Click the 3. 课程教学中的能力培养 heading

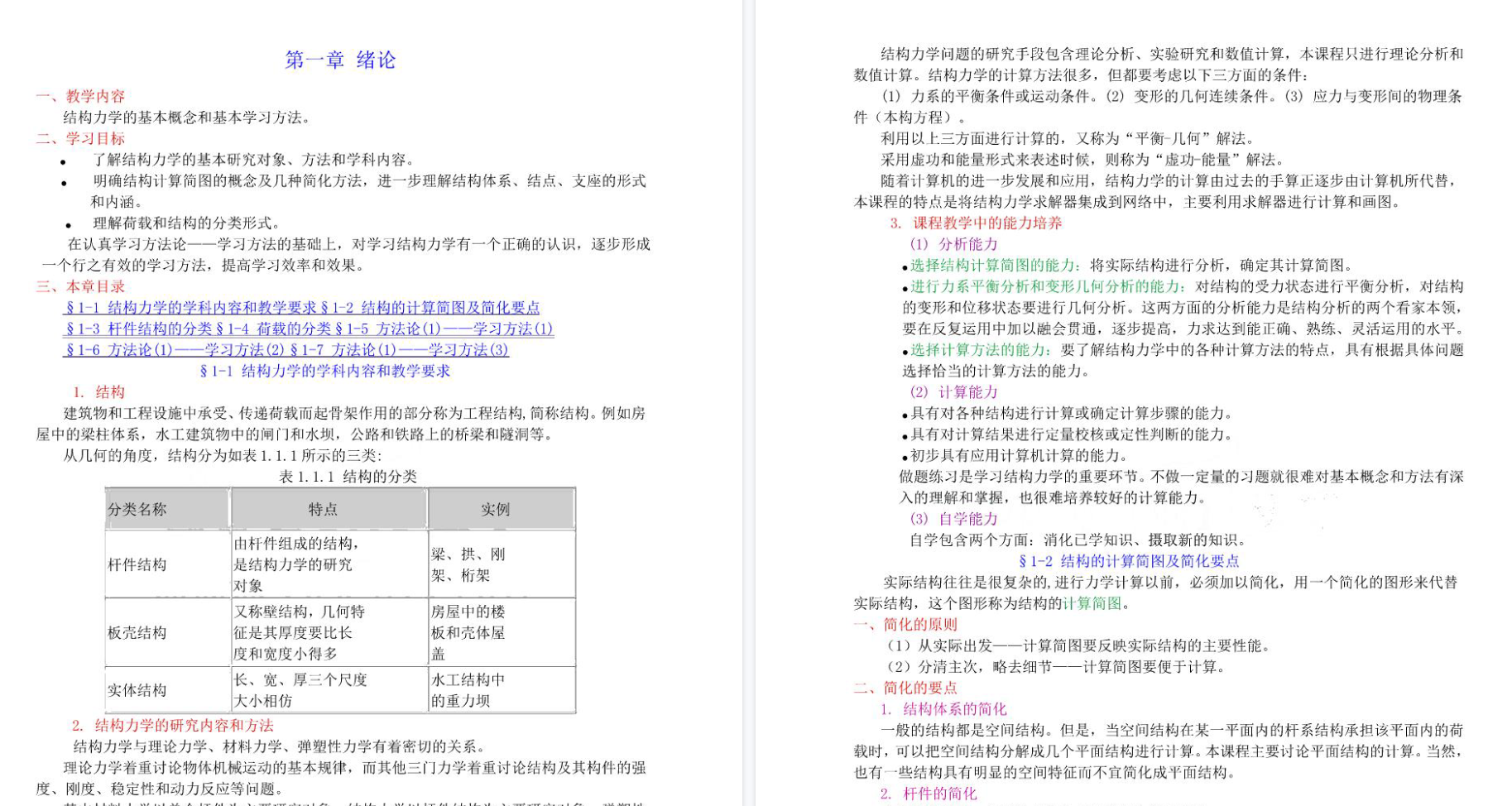pos(976,223)
